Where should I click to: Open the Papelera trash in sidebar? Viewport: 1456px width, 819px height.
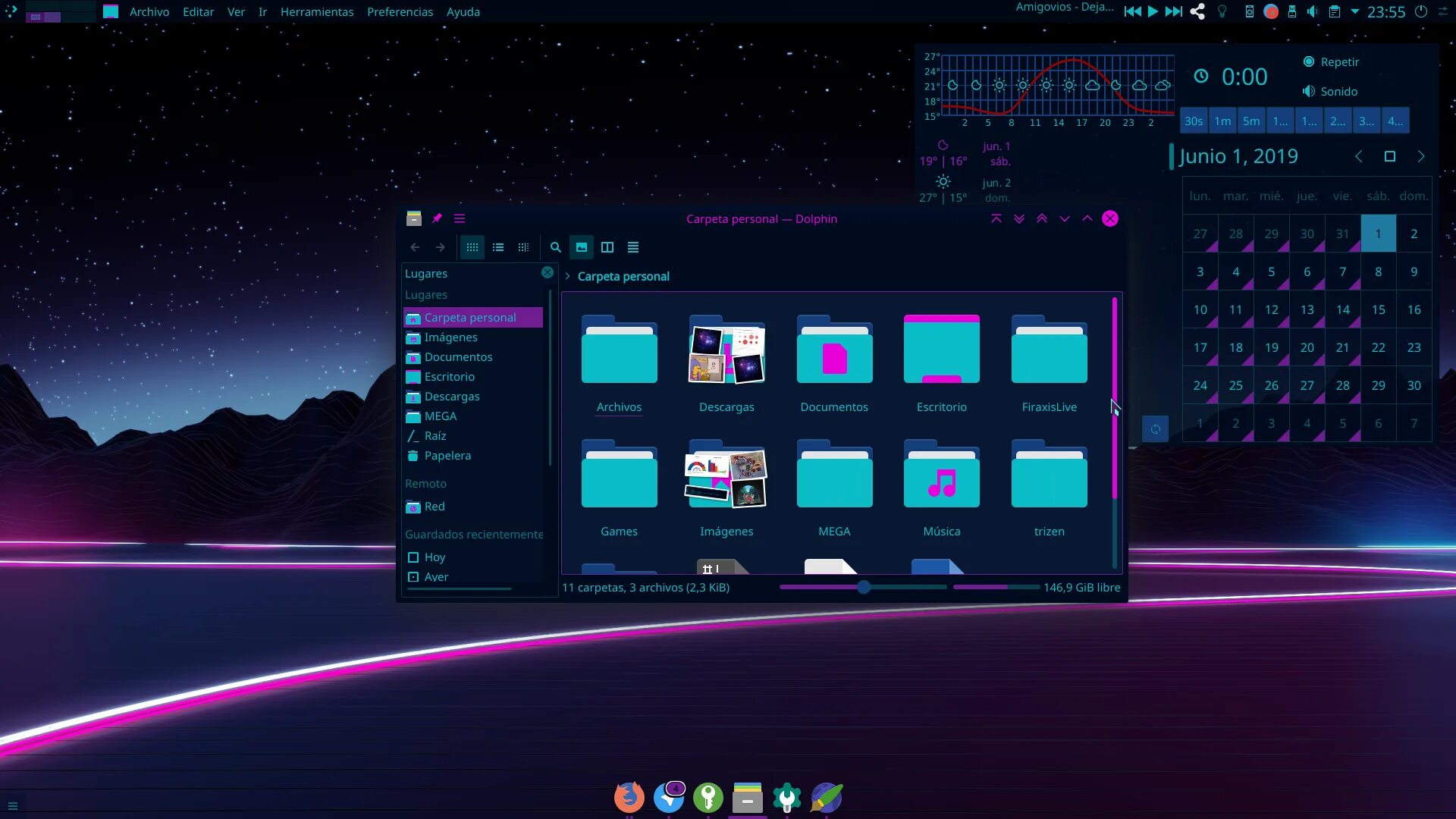[447, 456]
